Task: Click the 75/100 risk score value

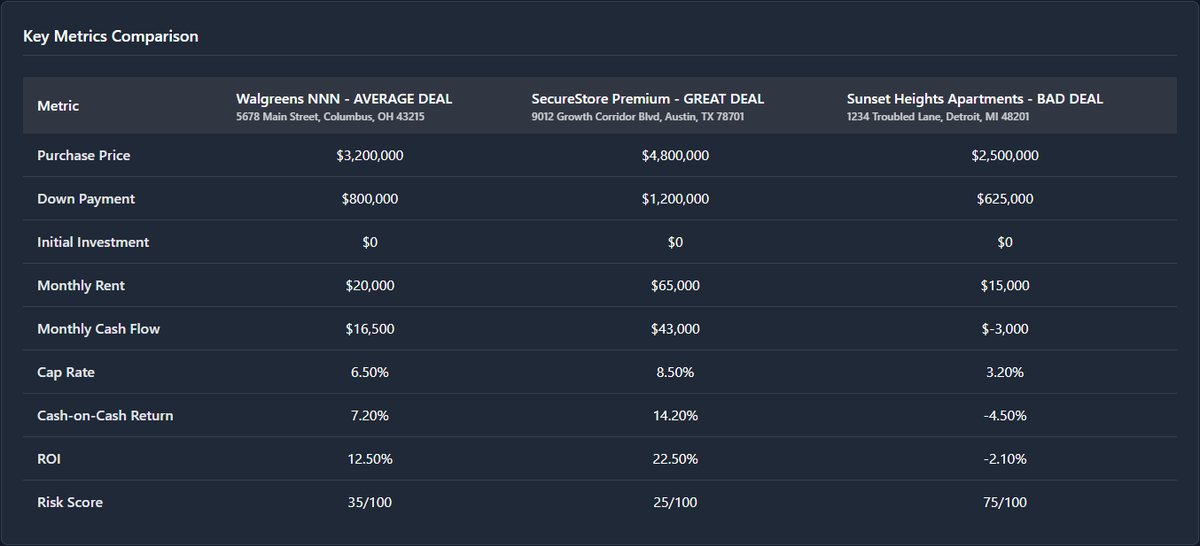Action: 1005,502
